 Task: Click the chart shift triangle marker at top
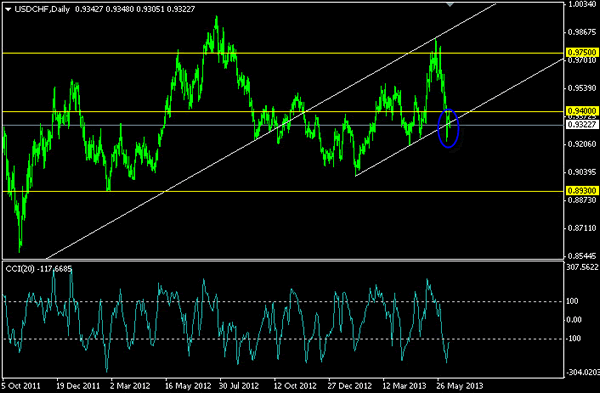point(450,5)
